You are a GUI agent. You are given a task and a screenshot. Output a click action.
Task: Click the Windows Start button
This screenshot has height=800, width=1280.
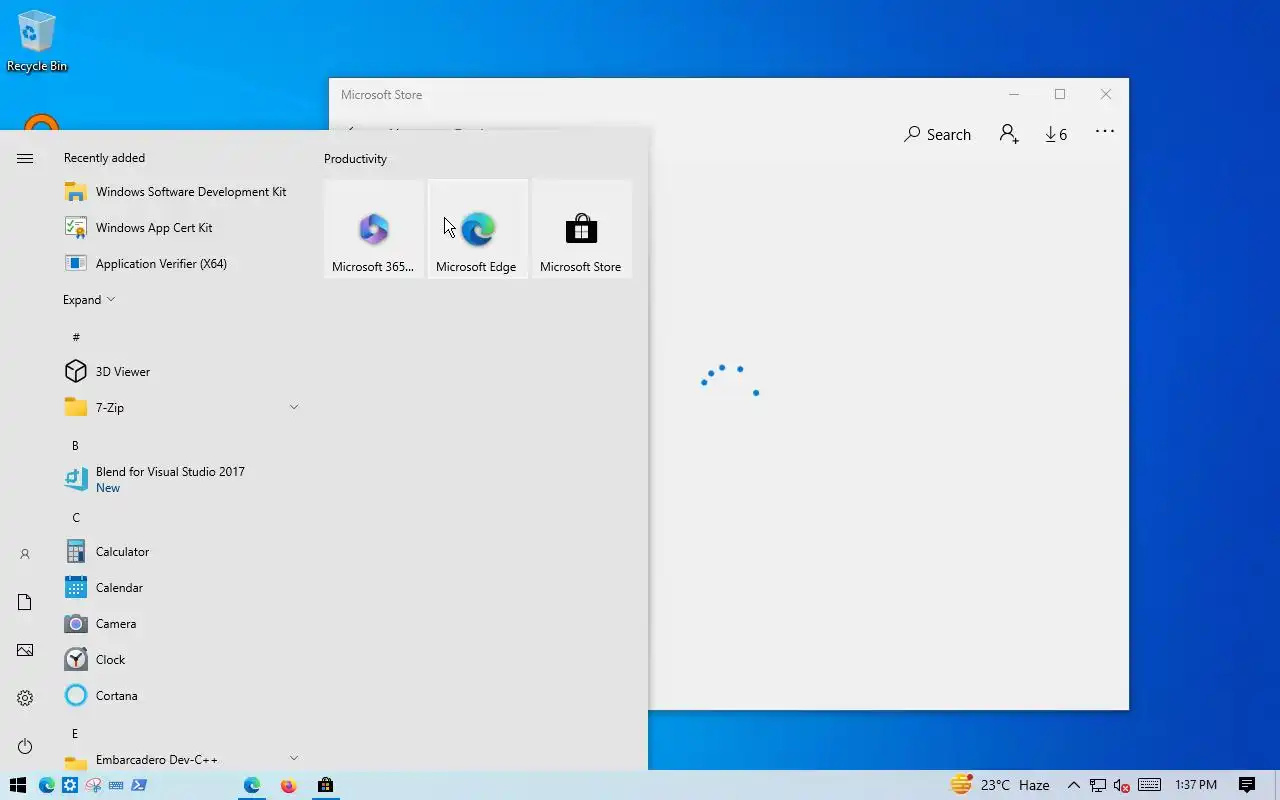[x=17, y=785]
